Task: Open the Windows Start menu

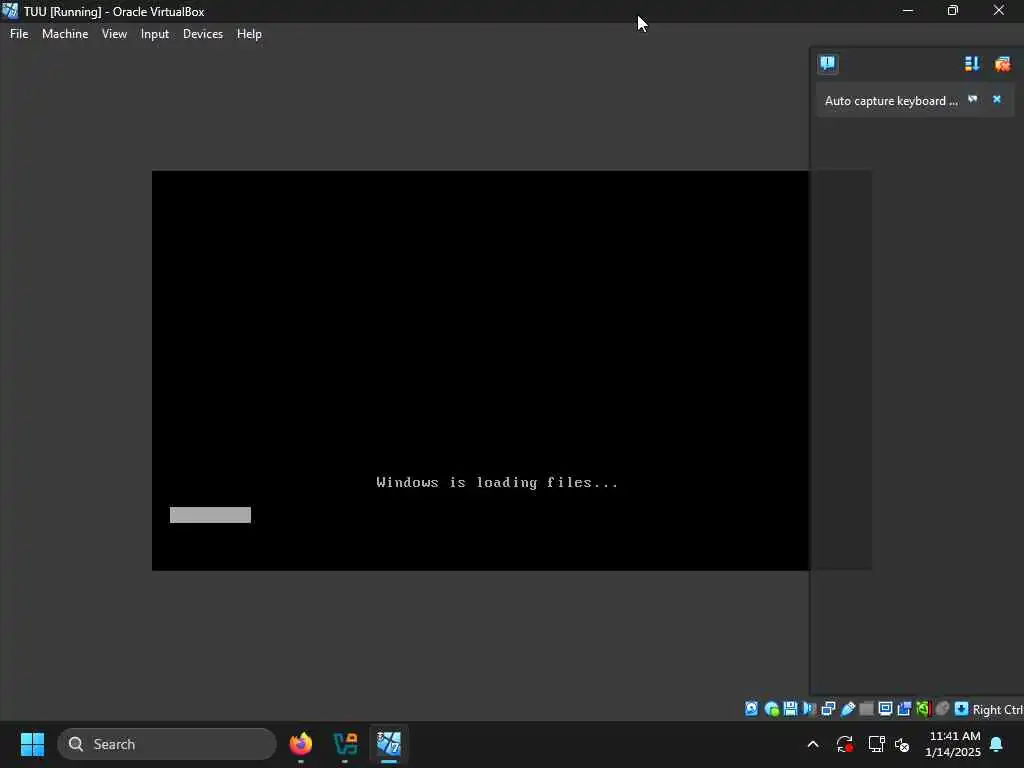Action: click(x=32, y=744)
